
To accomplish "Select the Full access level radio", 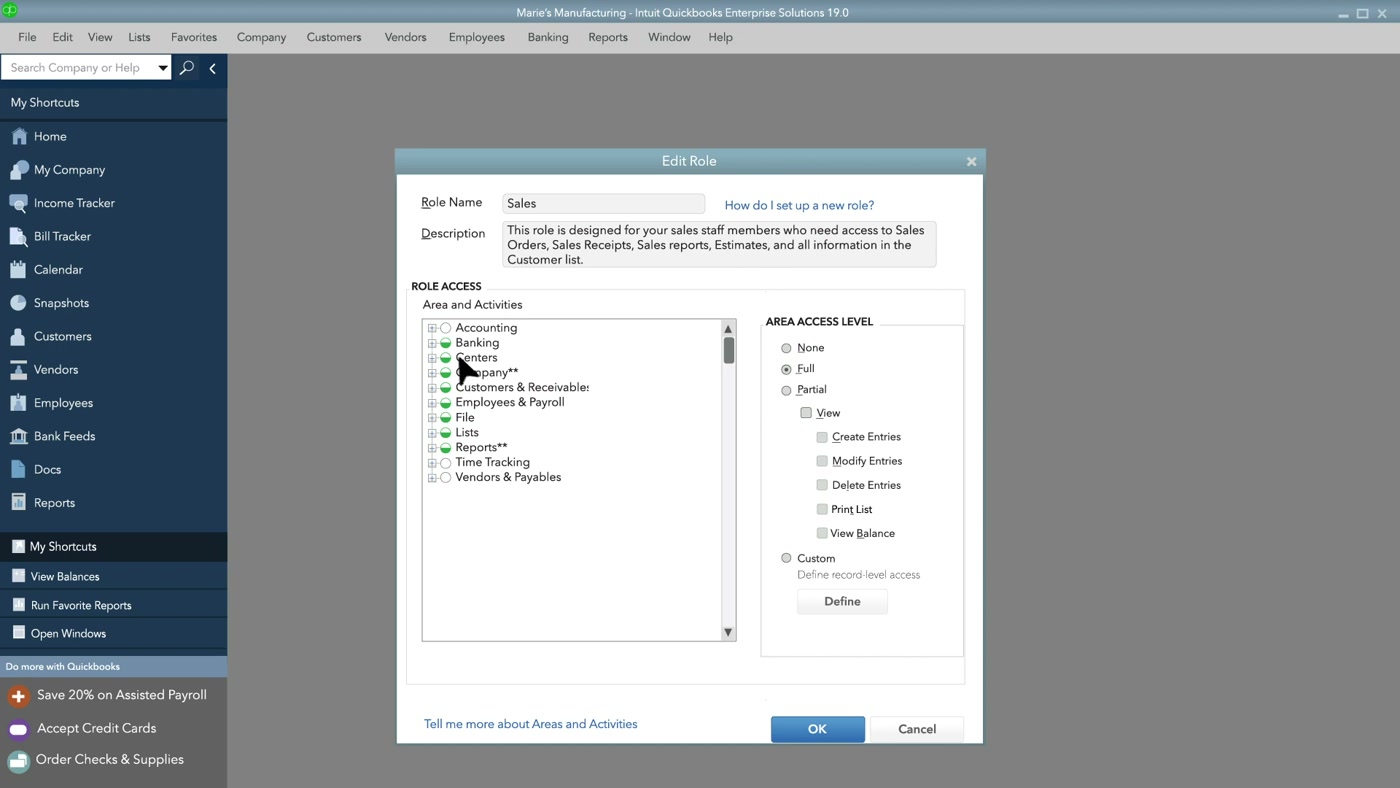I will pos(786,369).
